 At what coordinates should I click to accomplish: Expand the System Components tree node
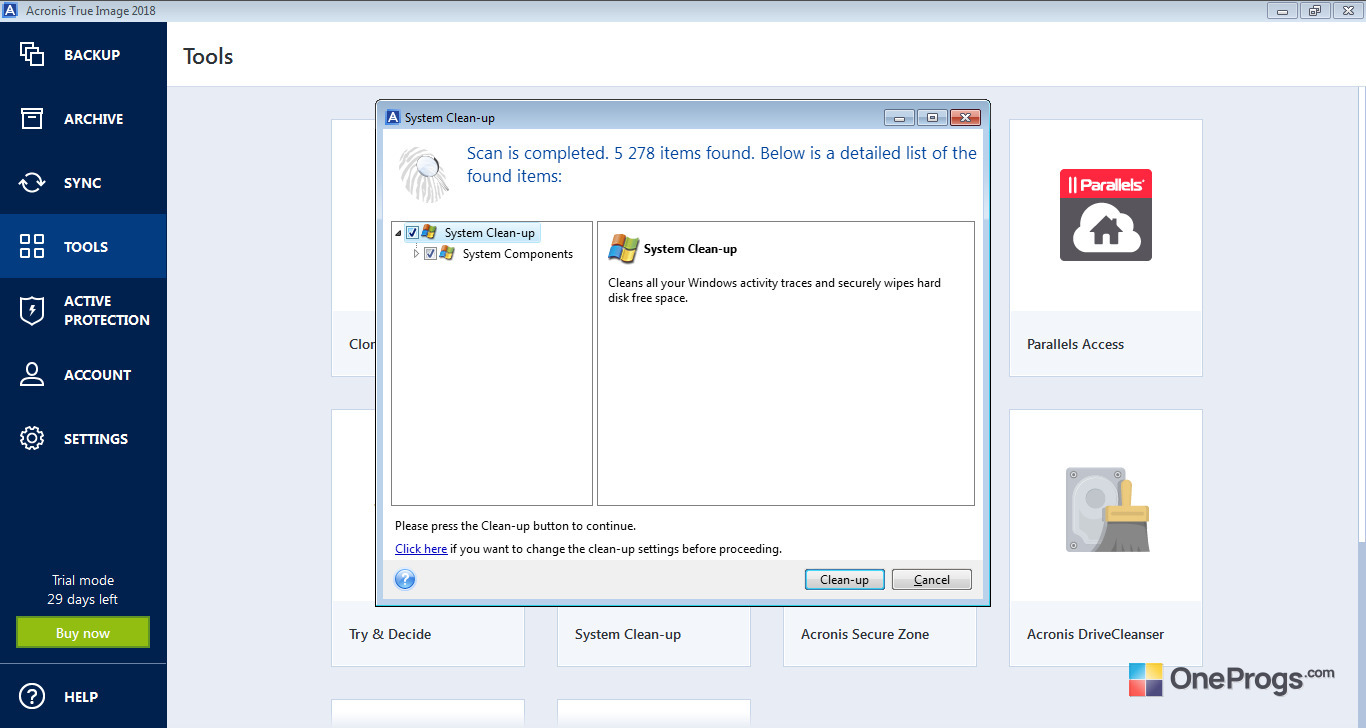pos(417,254)
